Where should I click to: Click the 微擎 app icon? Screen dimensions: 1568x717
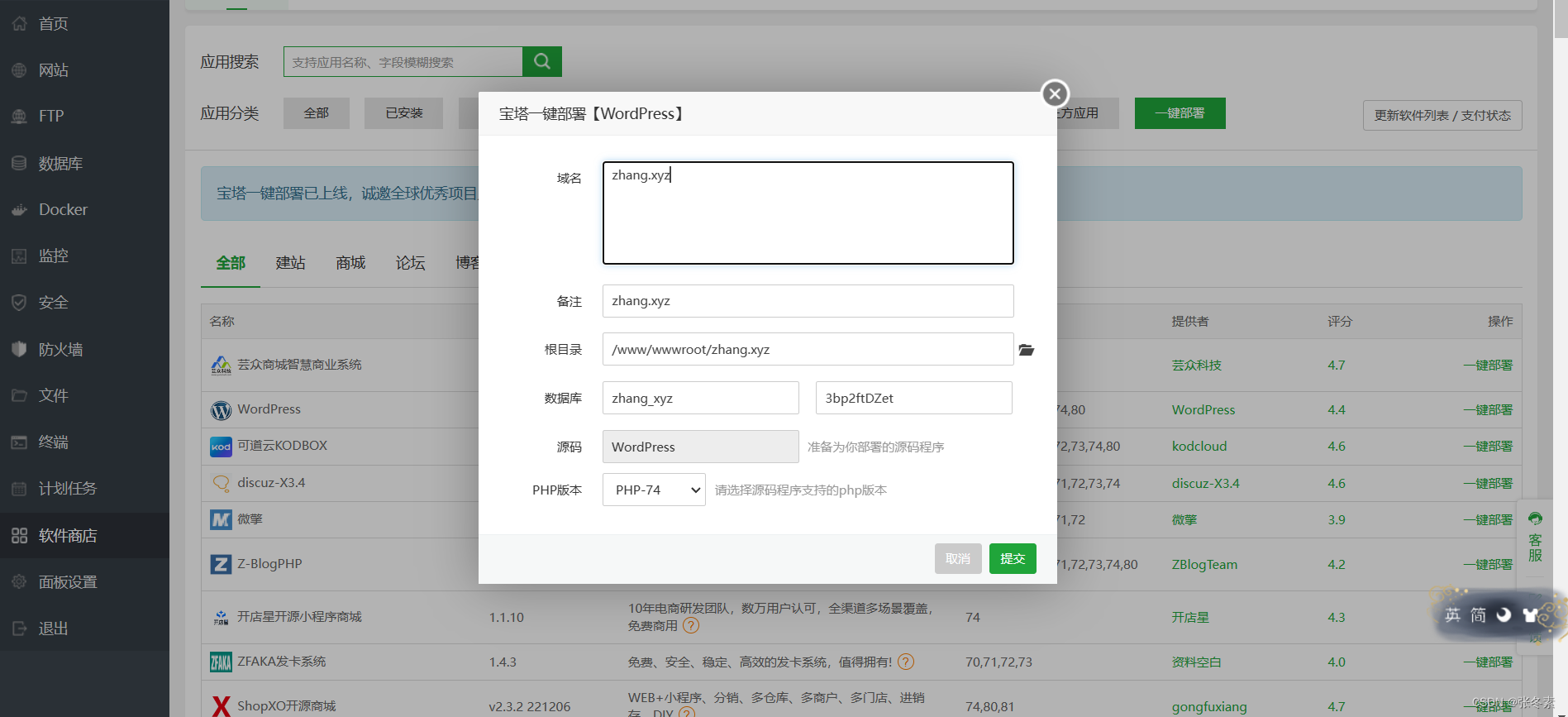pyautogui.click(x=221, y=519)
